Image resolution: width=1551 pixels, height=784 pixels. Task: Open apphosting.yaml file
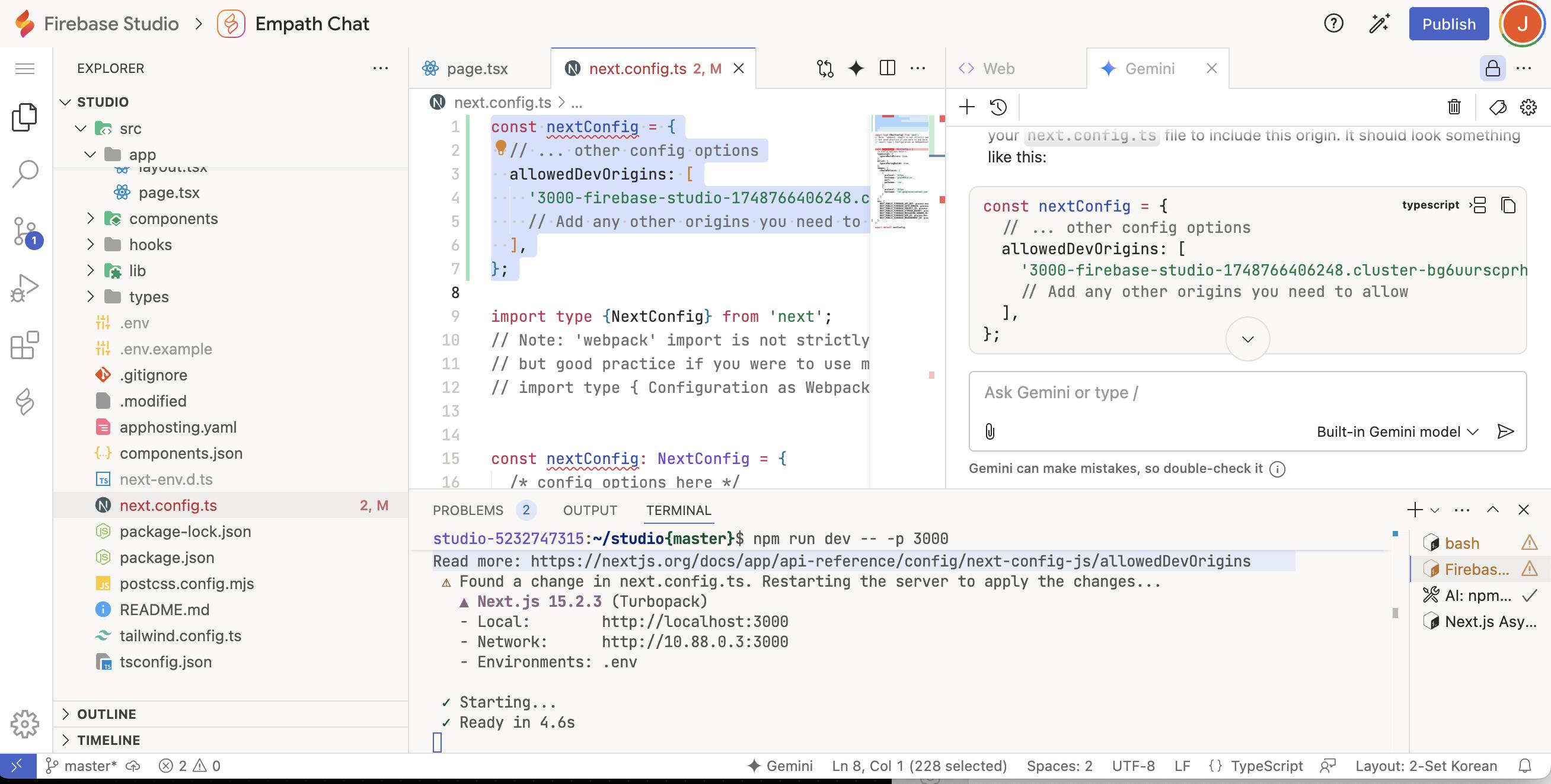178,427
